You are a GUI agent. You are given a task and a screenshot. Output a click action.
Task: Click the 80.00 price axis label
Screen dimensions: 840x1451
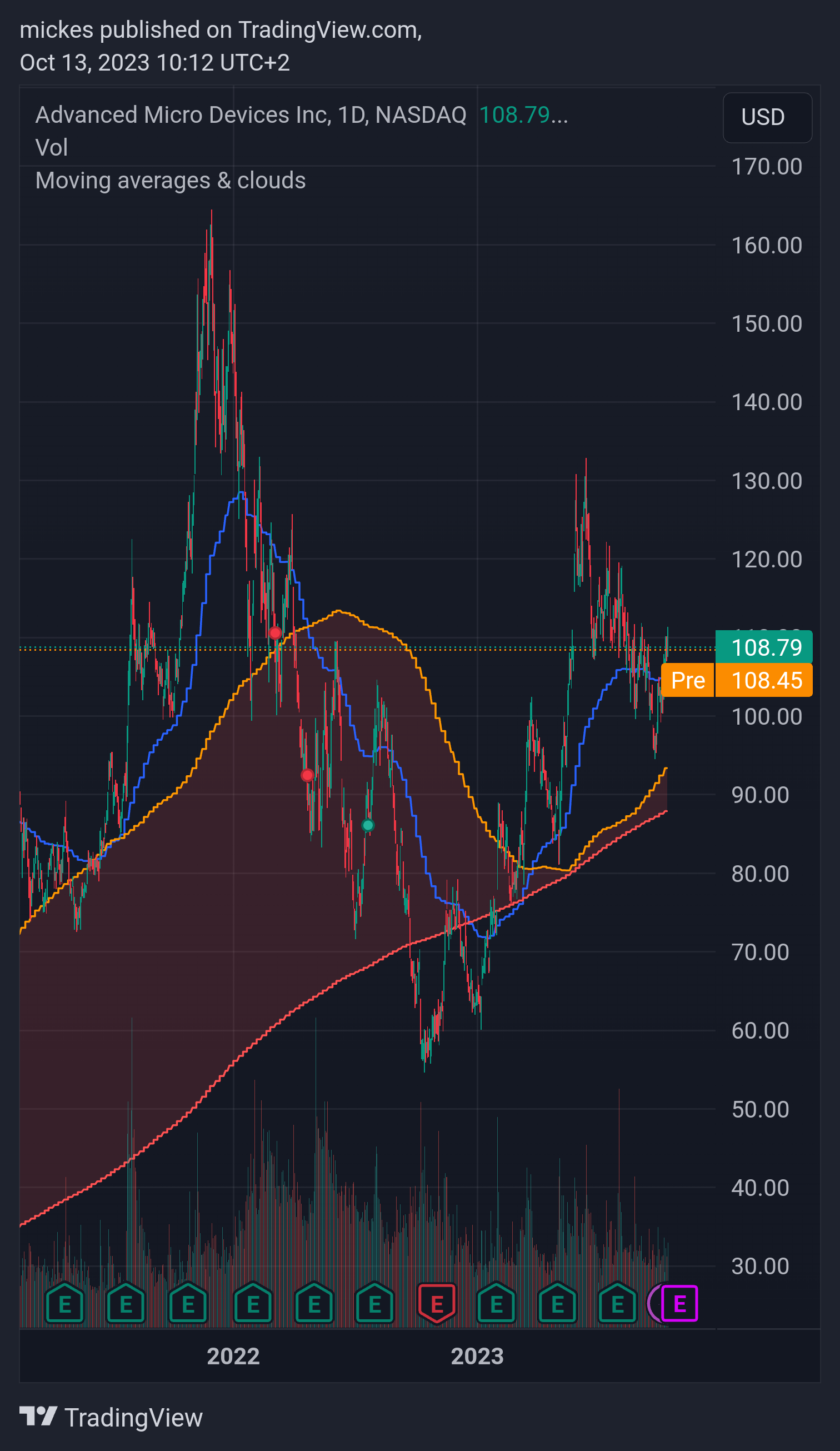(760, 874)
